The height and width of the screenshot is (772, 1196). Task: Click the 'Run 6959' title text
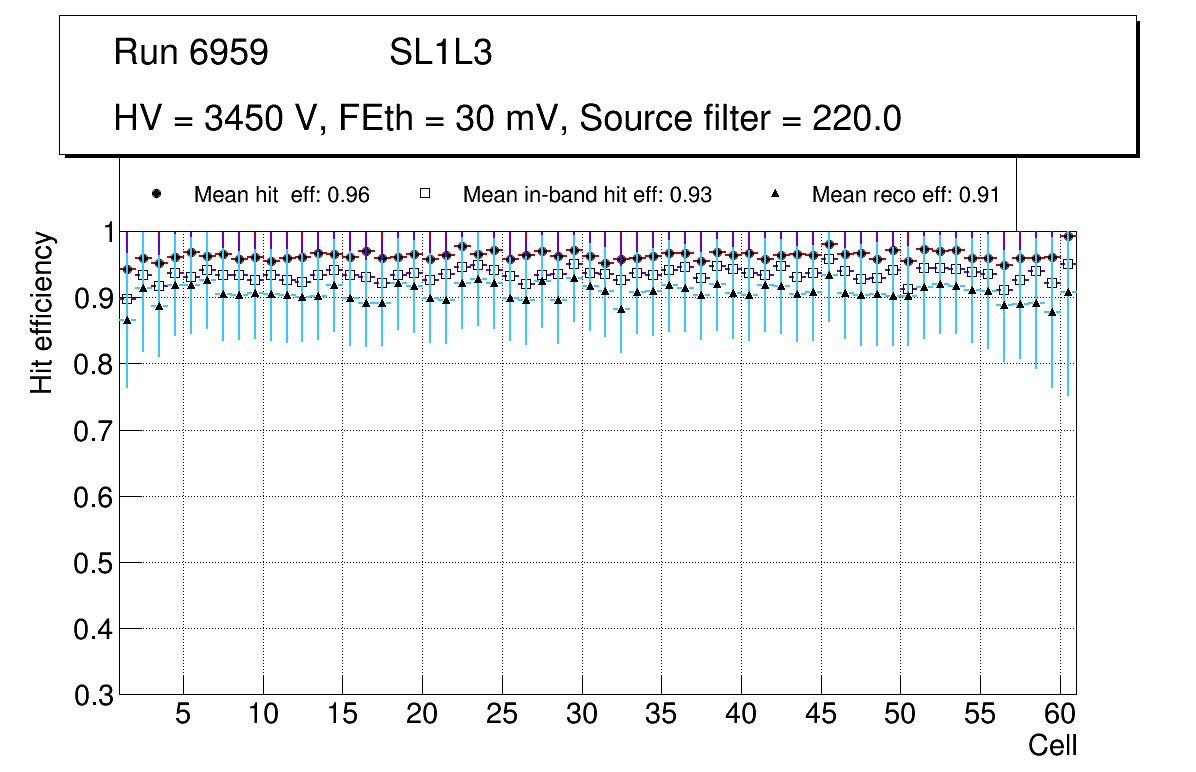point(191,53)
